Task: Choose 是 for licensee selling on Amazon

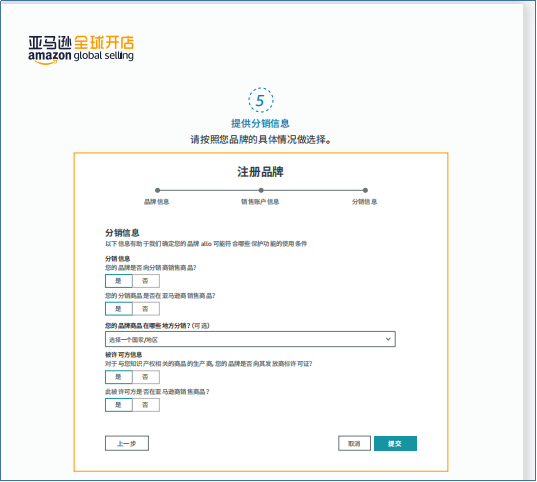Action: [118, 405]
